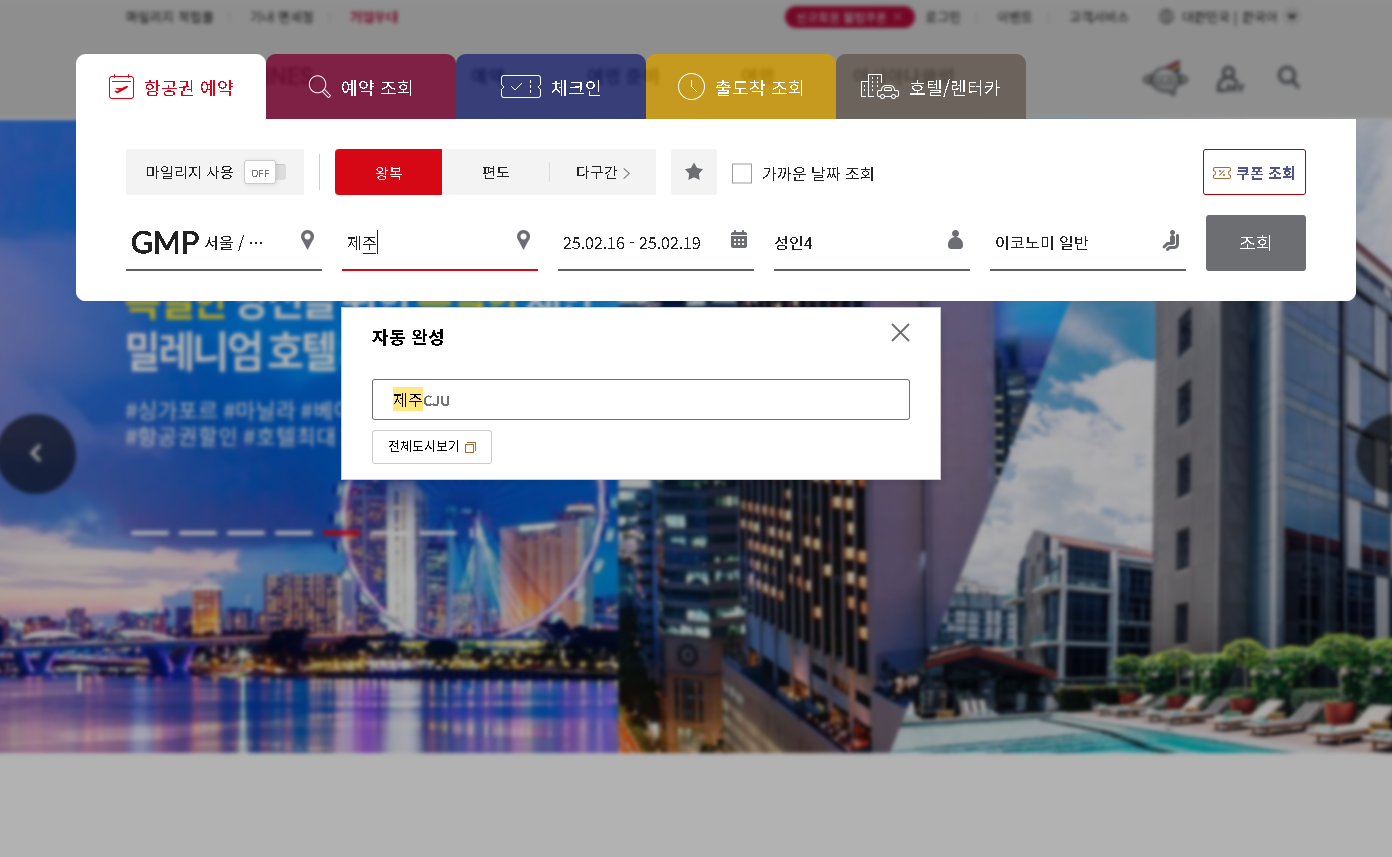The height and width of the screenshot is (857, 1392).
Task: Select the 편도 one-way trip option
Action: click(x=496, y=172)
